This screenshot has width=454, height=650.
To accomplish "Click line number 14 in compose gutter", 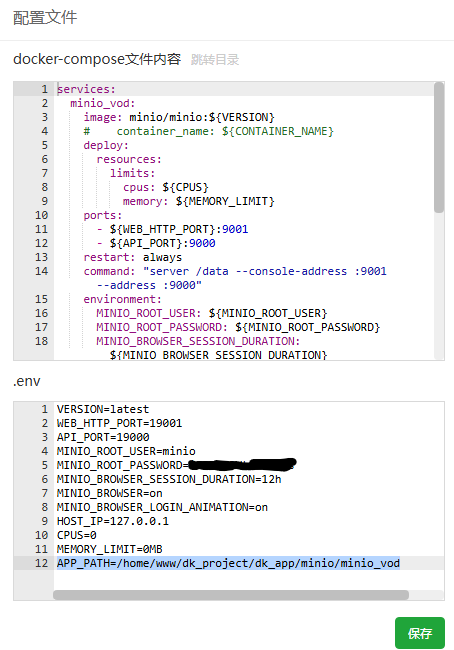I will [42, 272].
